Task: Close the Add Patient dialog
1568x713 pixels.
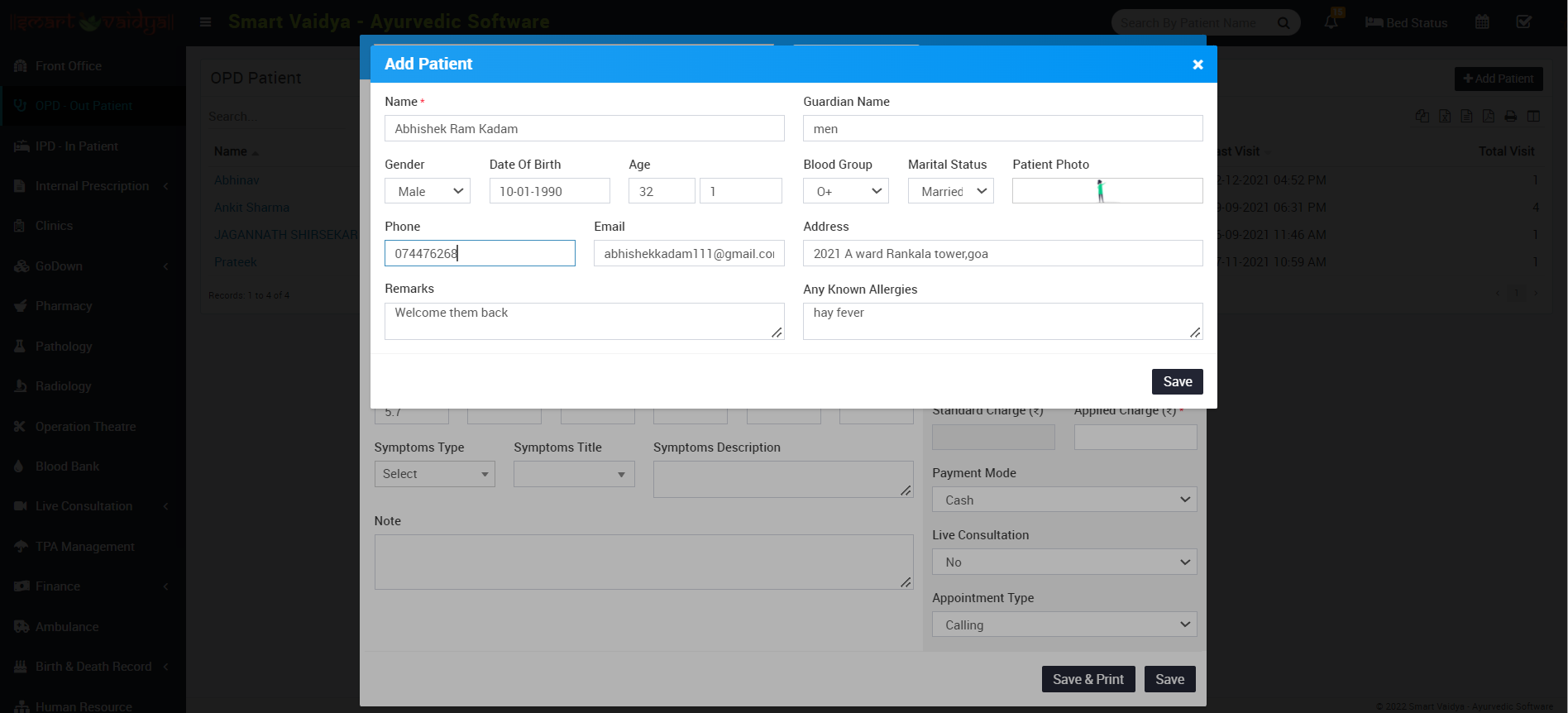Action: point(1197,65)
